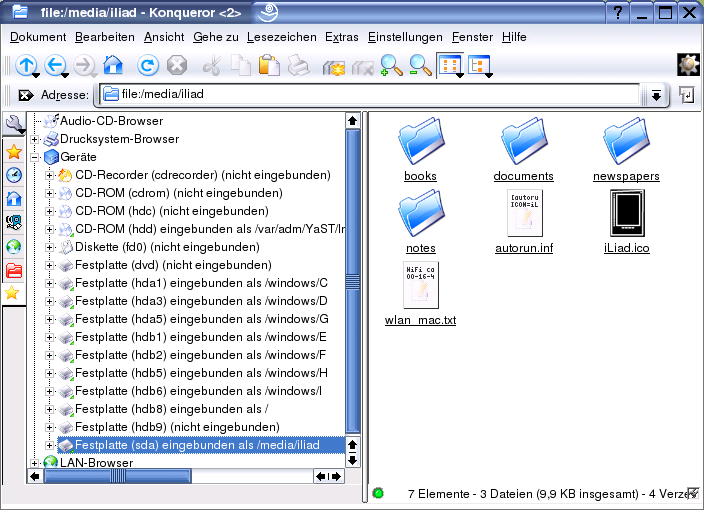Click the tree panel horizontal scrollbar thumb

click(x=118, y=476)
